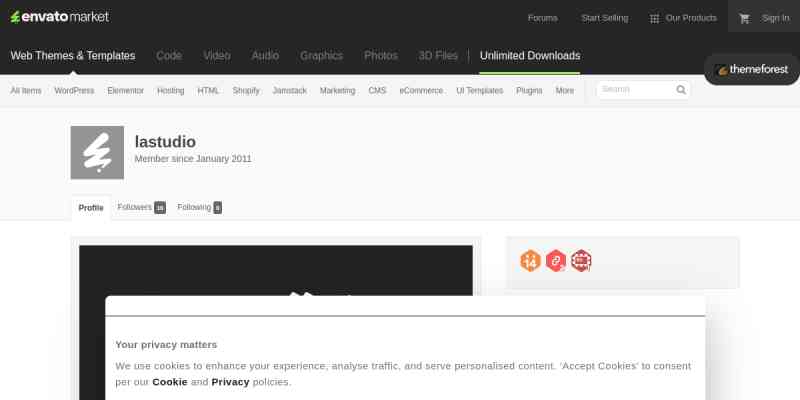
Task: Open the Shopify submenu
Action: coord(246,91)
